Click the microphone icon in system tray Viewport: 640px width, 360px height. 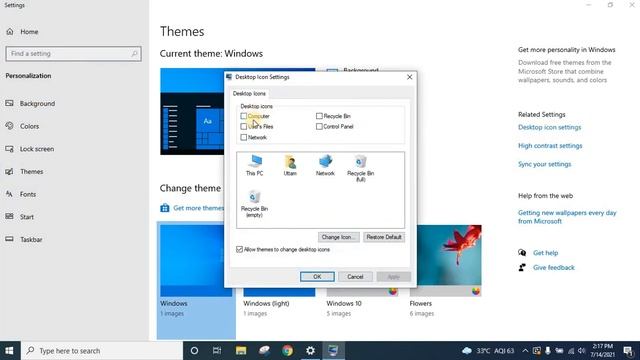(548, 351)
